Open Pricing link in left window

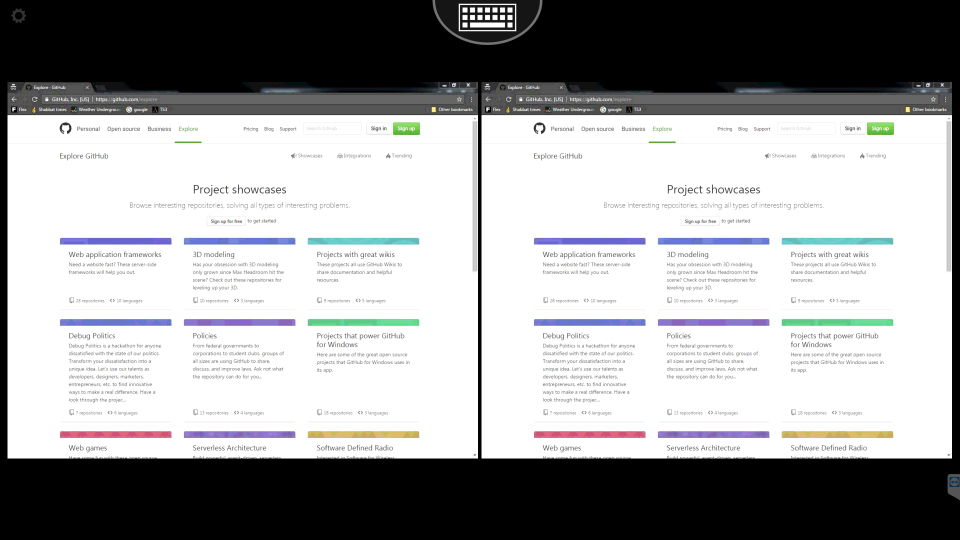tap(250, 129)
